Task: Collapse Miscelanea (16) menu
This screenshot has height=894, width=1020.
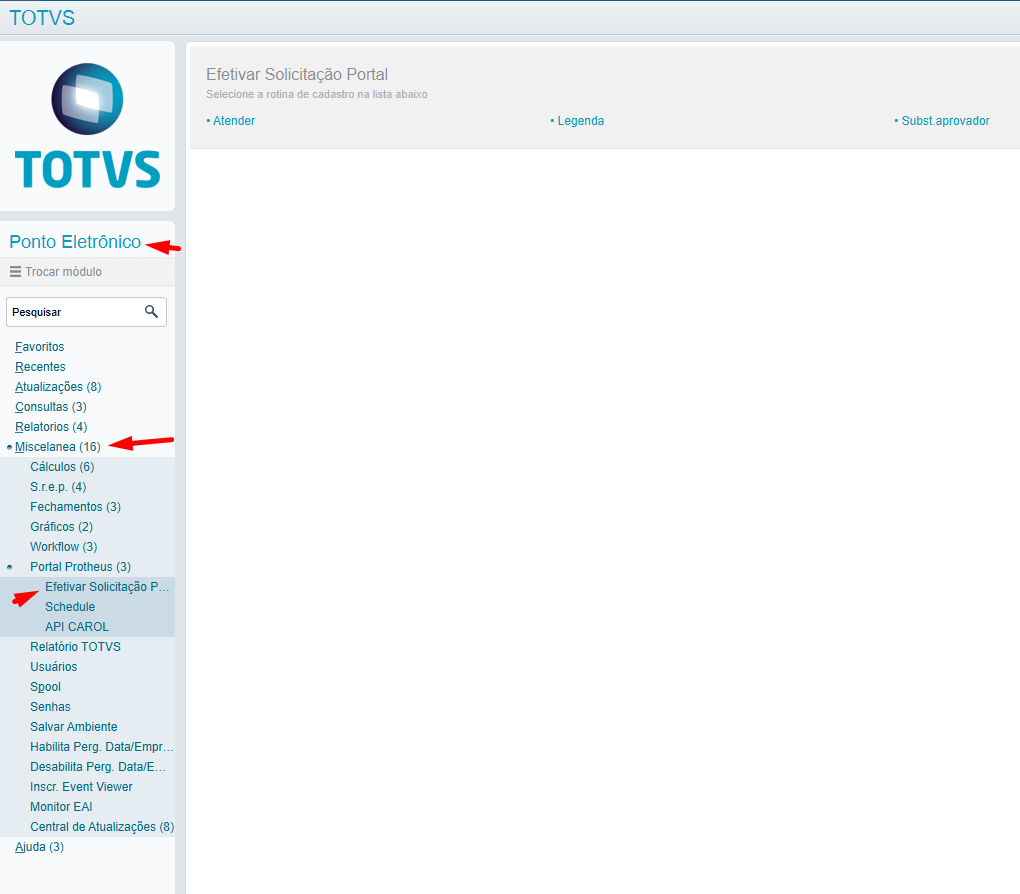Action: (57, 447)
